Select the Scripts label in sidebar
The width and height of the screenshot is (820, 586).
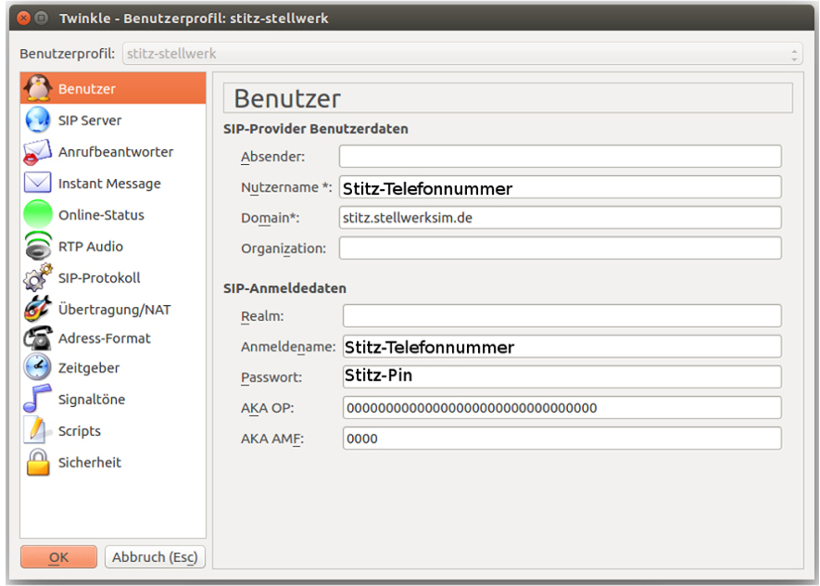click(79, 431)
